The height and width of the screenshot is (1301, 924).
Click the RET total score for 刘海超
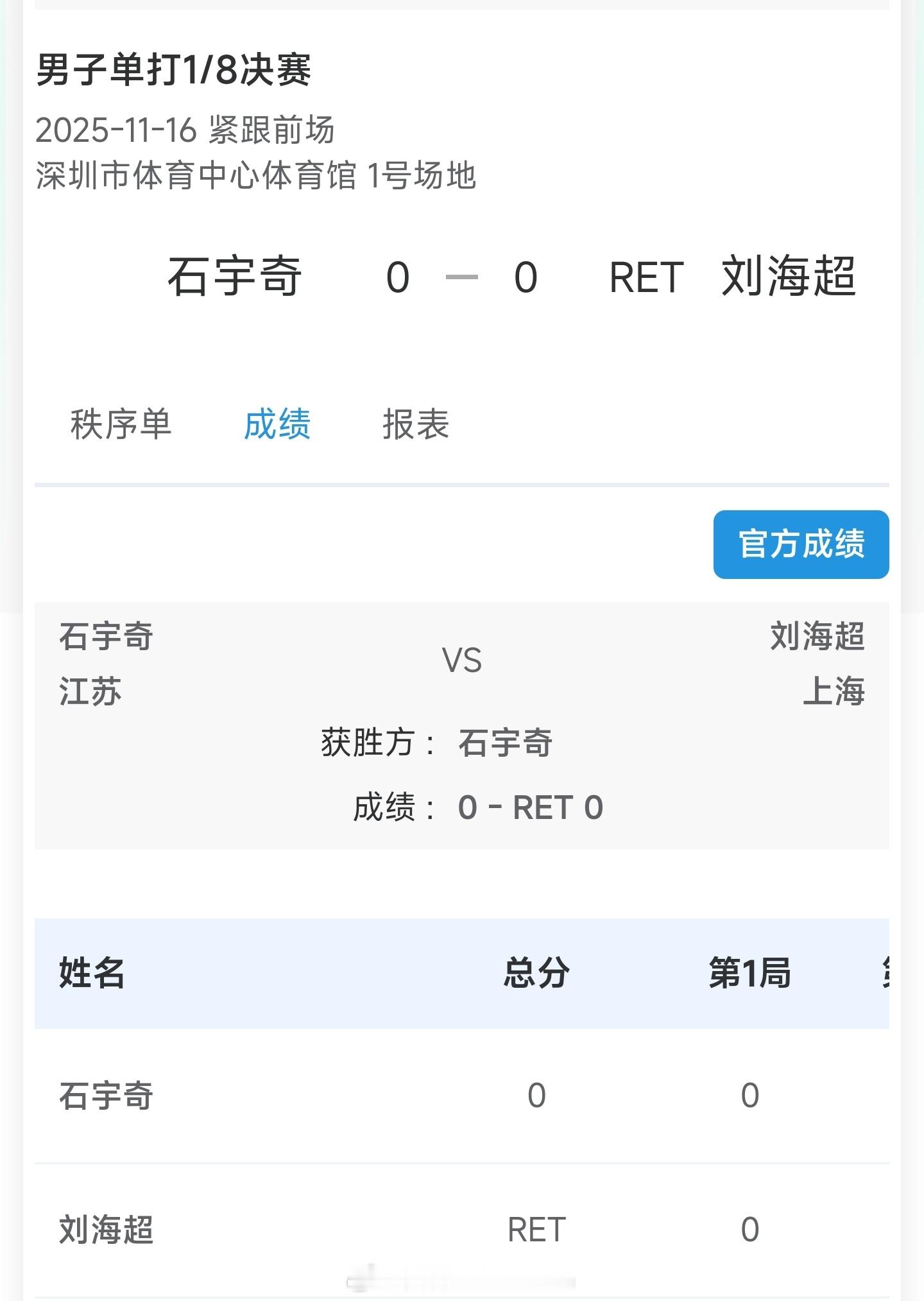536,1230
